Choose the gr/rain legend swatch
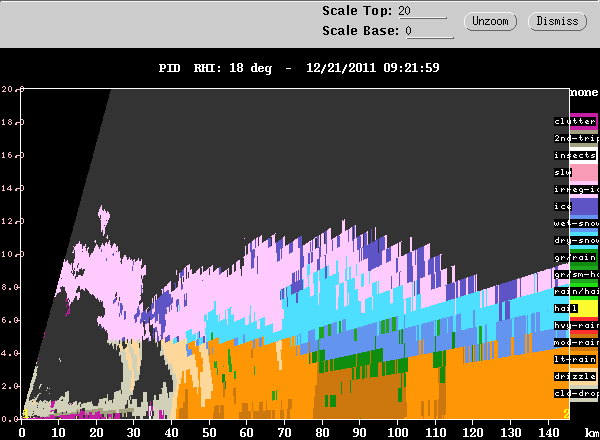 [584, 257]
